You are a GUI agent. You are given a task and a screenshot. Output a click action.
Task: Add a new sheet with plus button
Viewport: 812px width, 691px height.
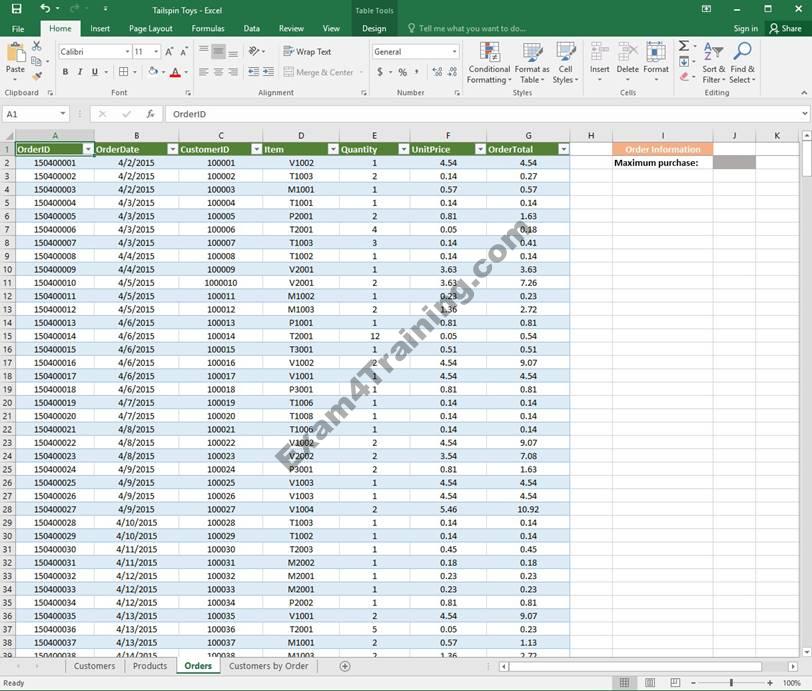point(345,666)
